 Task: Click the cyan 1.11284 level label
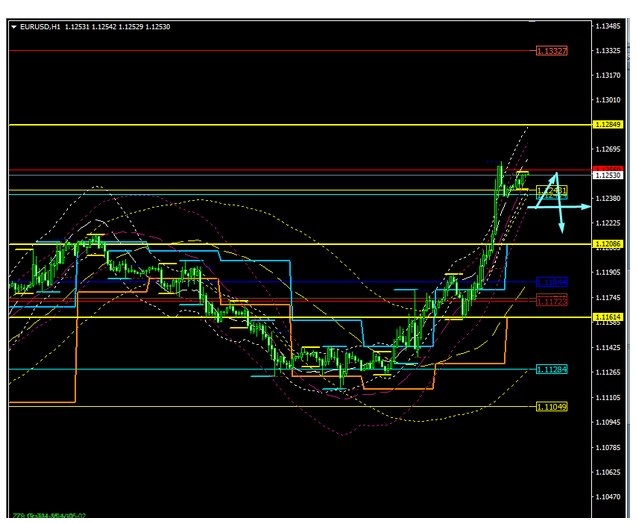coord(551,369)
